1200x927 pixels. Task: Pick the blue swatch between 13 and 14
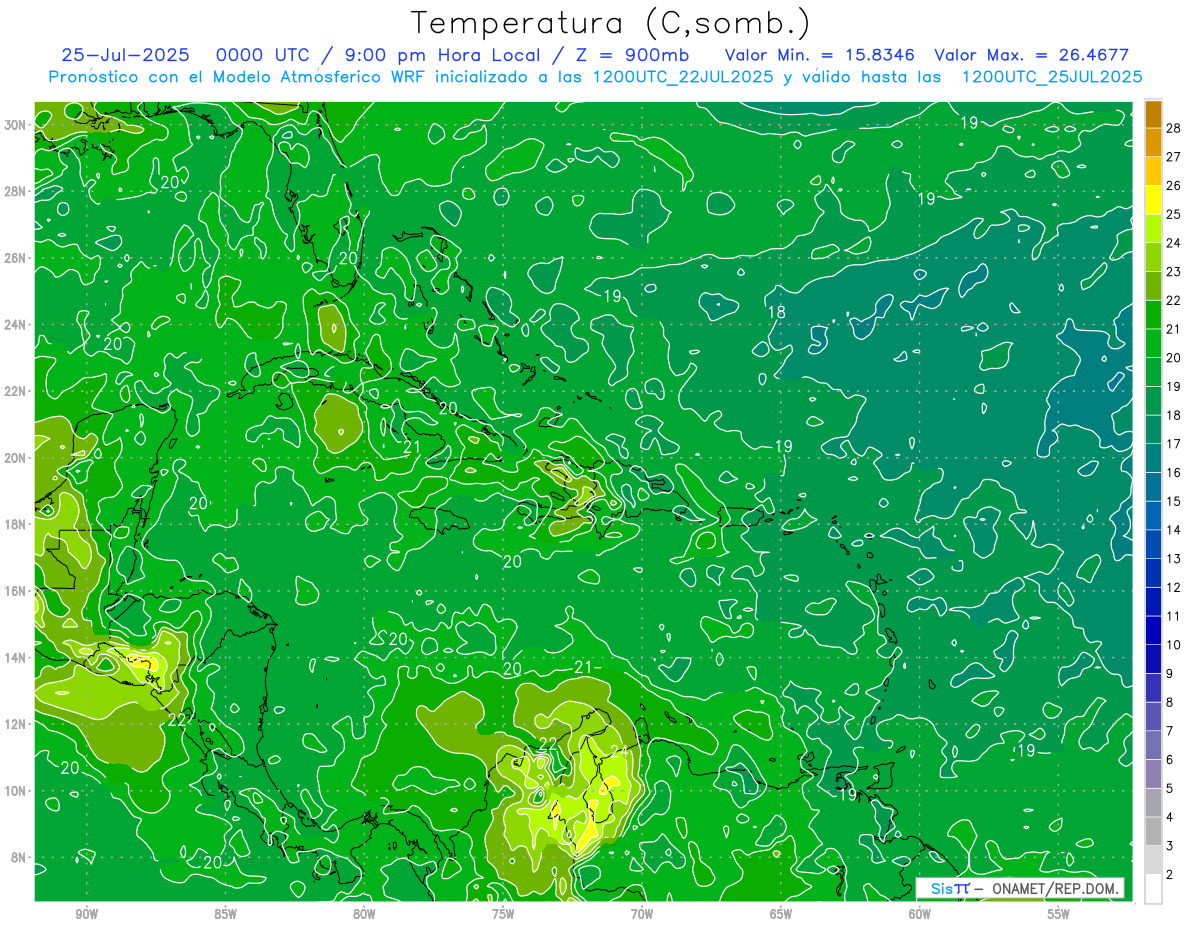[x=1153, y=544]
